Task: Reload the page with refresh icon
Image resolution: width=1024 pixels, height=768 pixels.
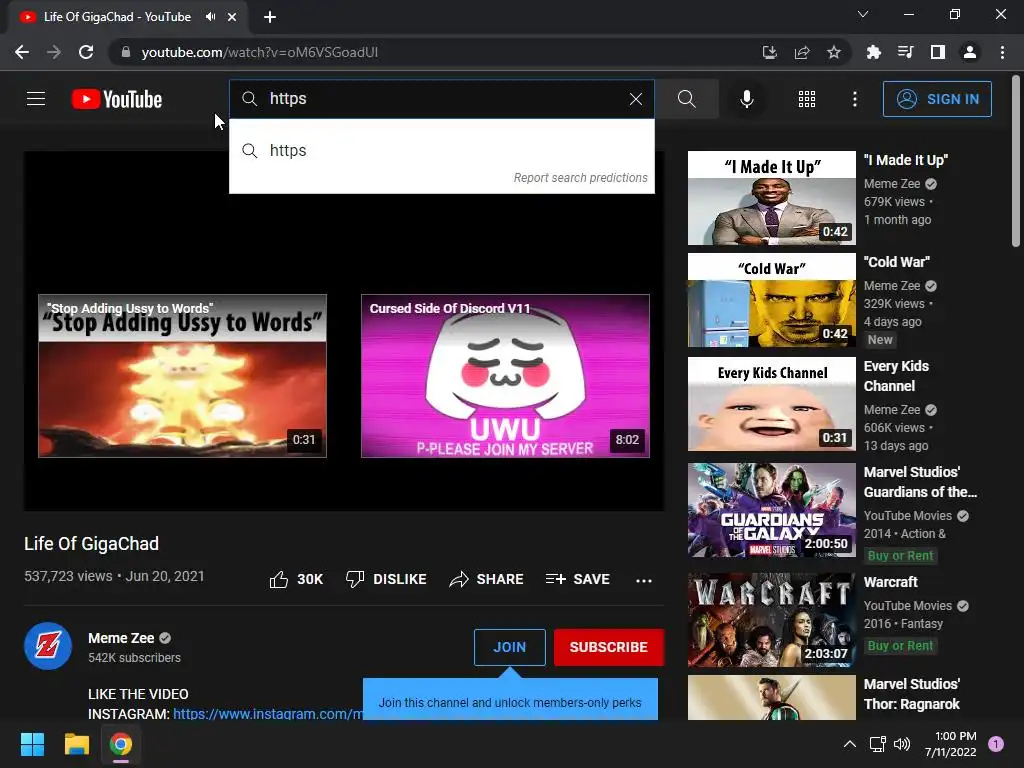Action: (x=86, y=52)
